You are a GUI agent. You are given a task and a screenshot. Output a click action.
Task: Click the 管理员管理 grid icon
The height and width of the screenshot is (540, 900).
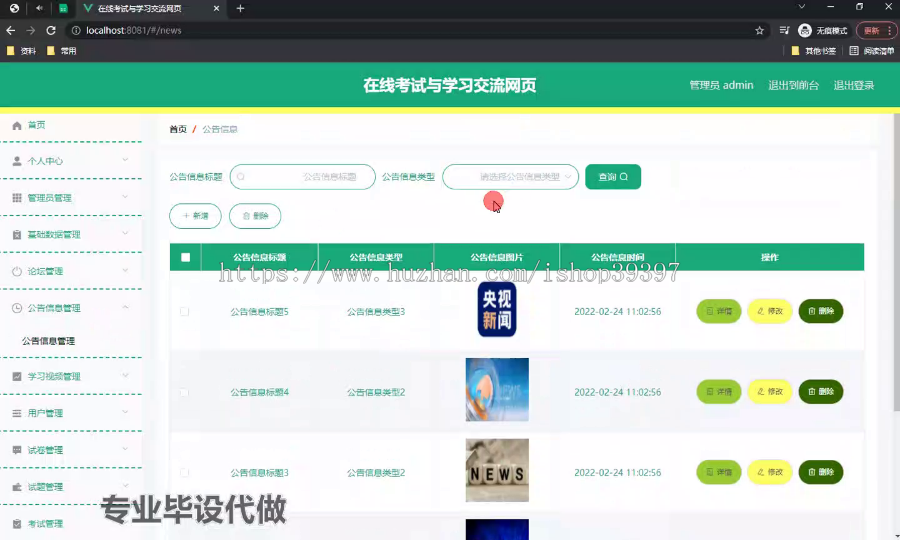click(17, 198)
